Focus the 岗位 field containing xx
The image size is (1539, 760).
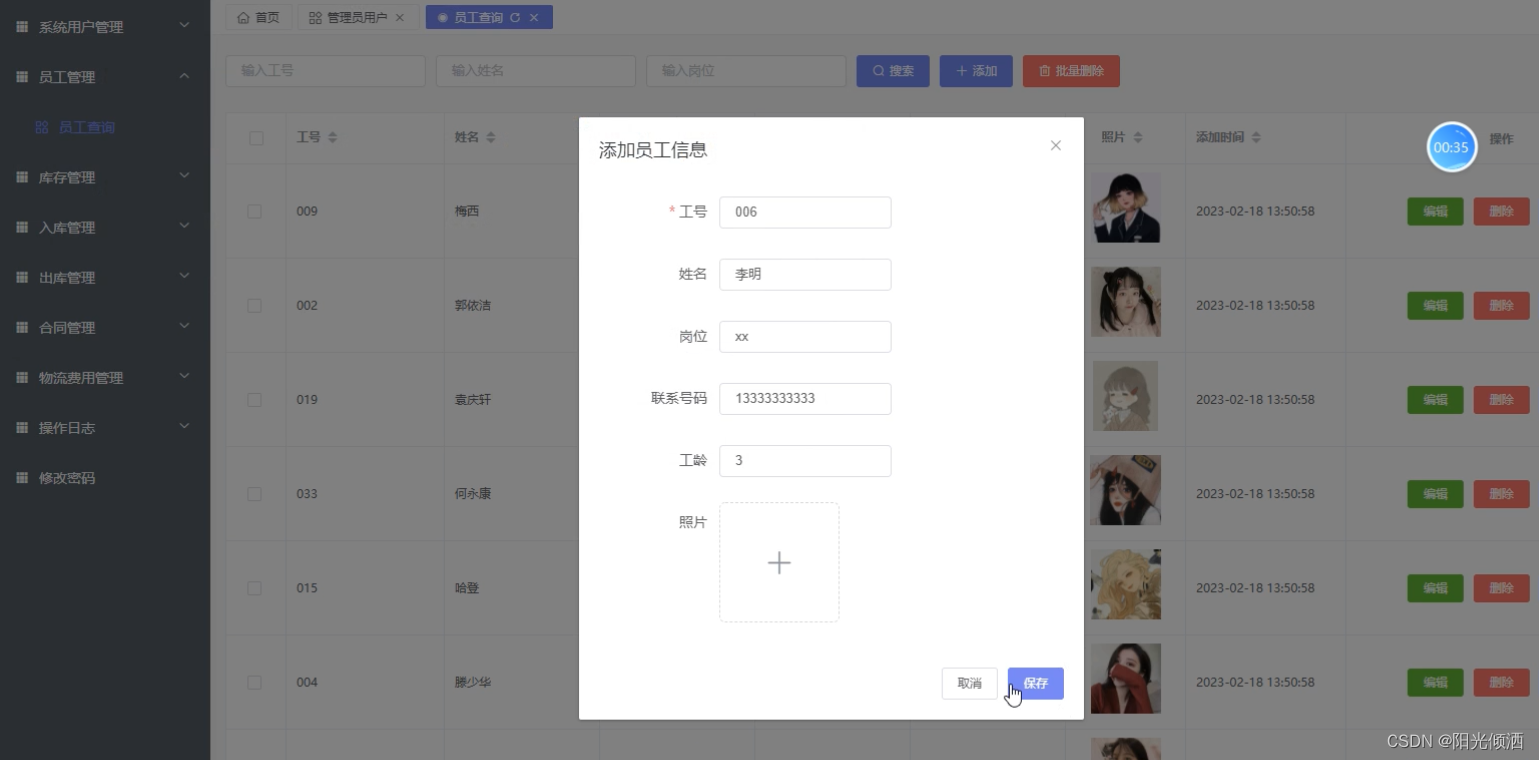coord(805,336)
